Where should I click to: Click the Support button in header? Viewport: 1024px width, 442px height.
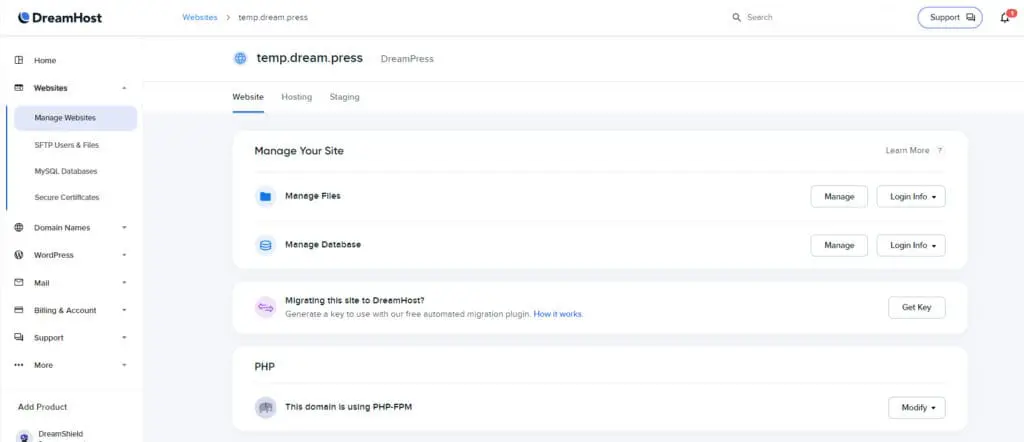click(x=950, y=18)
